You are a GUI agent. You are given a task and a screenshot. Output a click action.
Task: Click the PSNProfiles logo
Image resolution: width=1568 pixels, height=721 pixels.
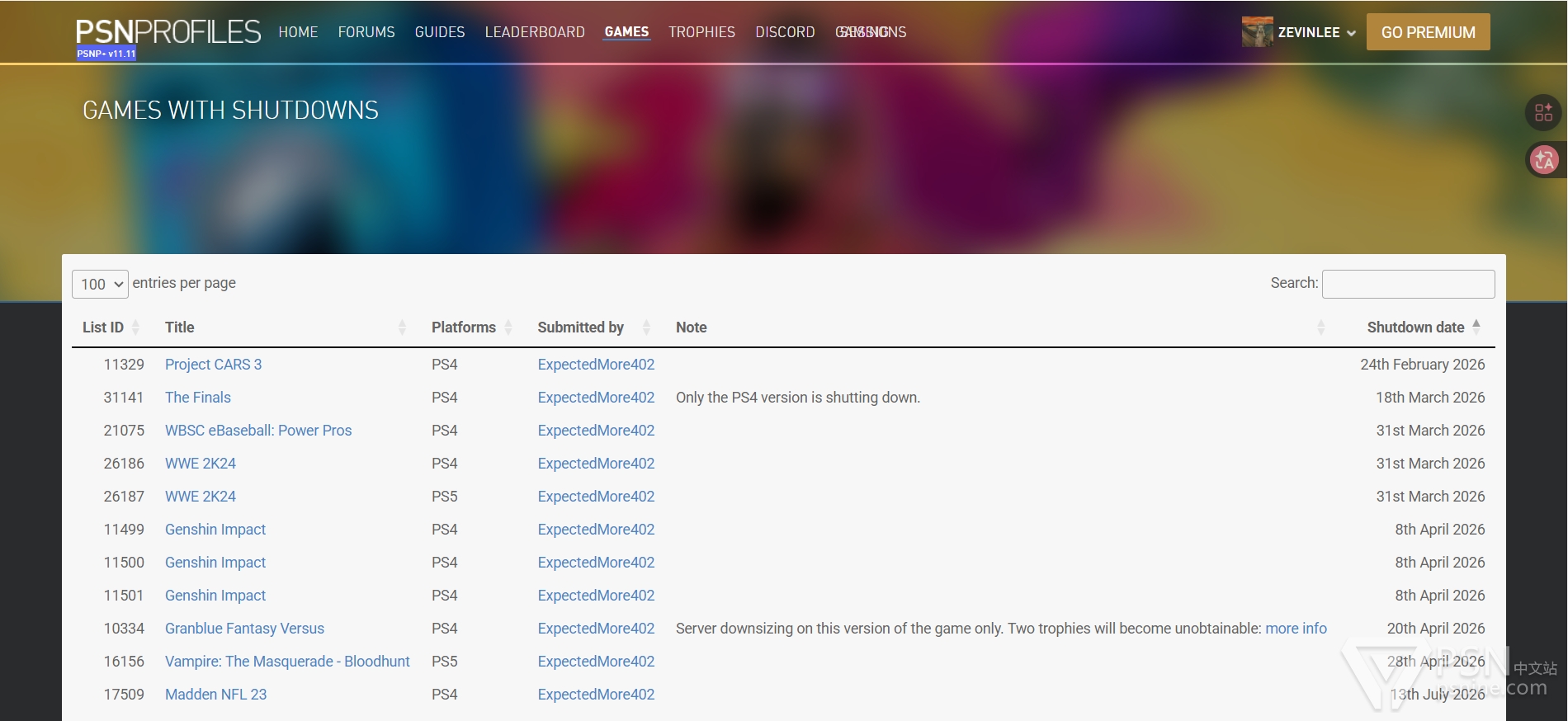(168, 31)
